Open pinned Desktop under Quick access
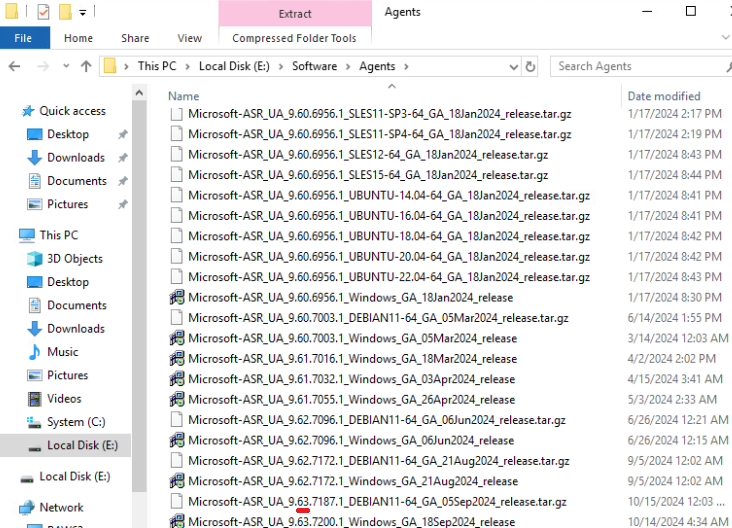 tap(68, 134)
